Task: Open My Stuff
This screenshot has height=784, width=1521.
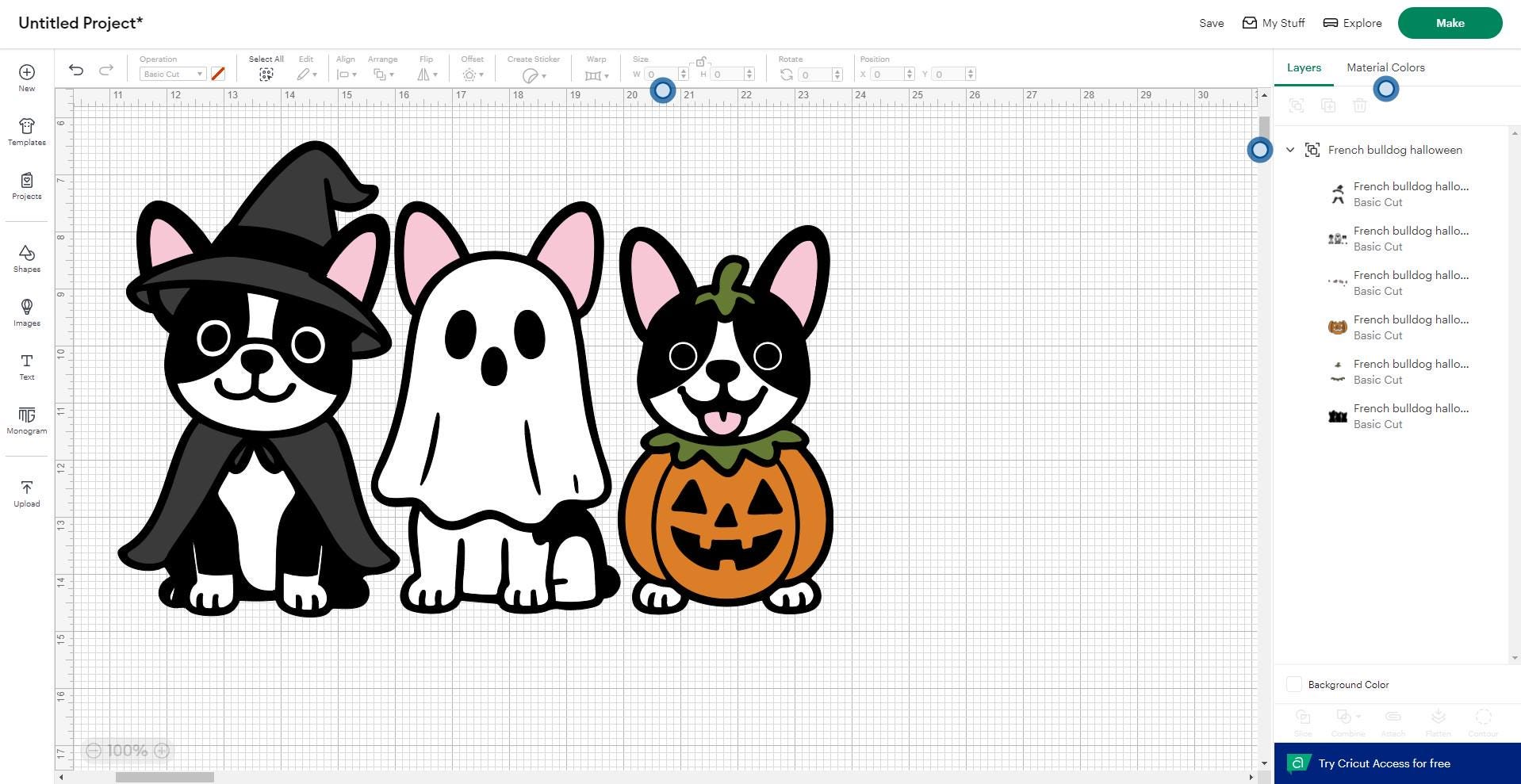Action: point(1274,23)
